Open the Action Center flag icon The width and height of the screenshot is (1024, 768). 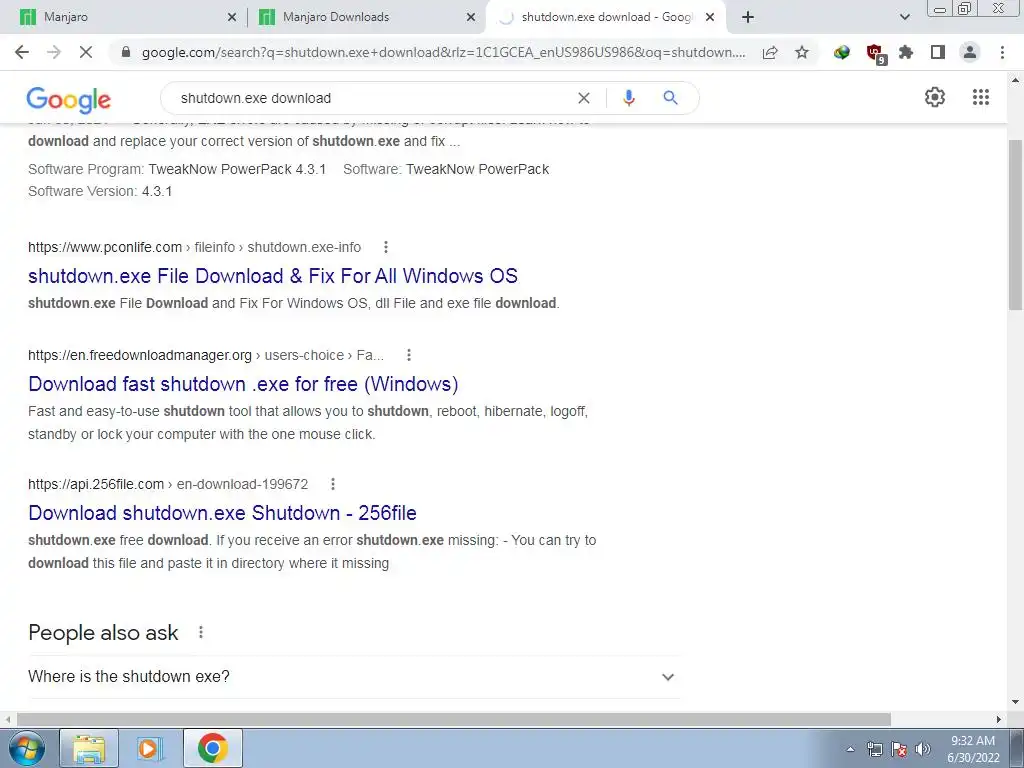pos(899,749)
